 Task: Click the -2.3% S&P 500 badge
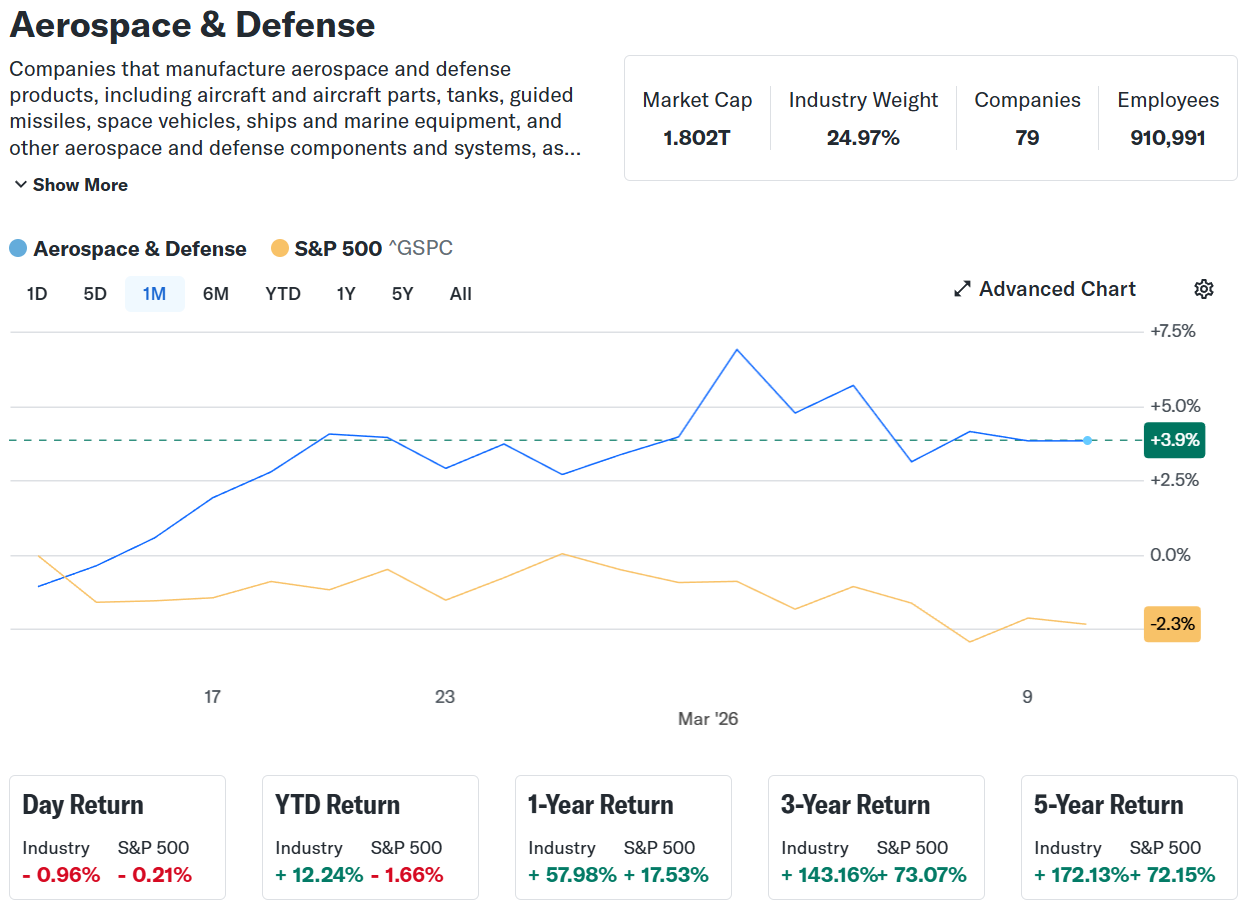pos(1172,624)
